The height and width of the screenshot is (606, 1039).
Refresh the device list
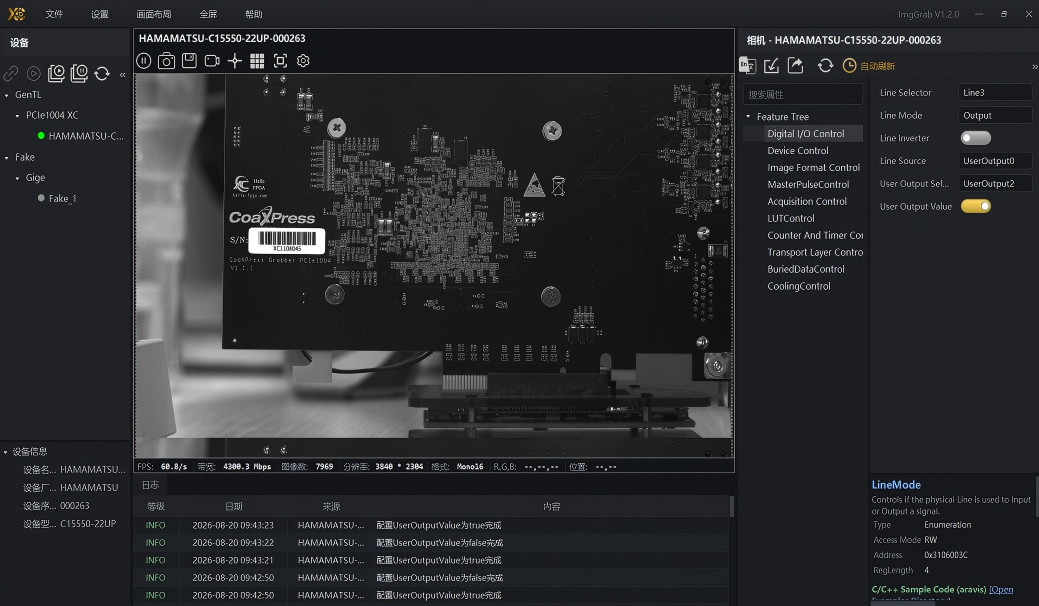tap(102, 73)
